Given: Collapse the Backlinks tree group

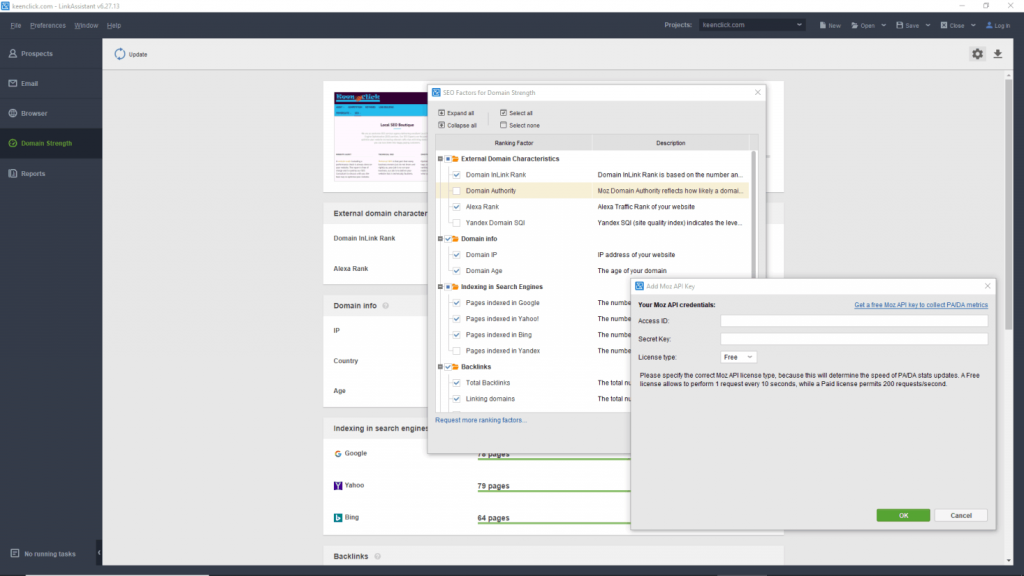Looking at the screenshot, I should 440,367.
